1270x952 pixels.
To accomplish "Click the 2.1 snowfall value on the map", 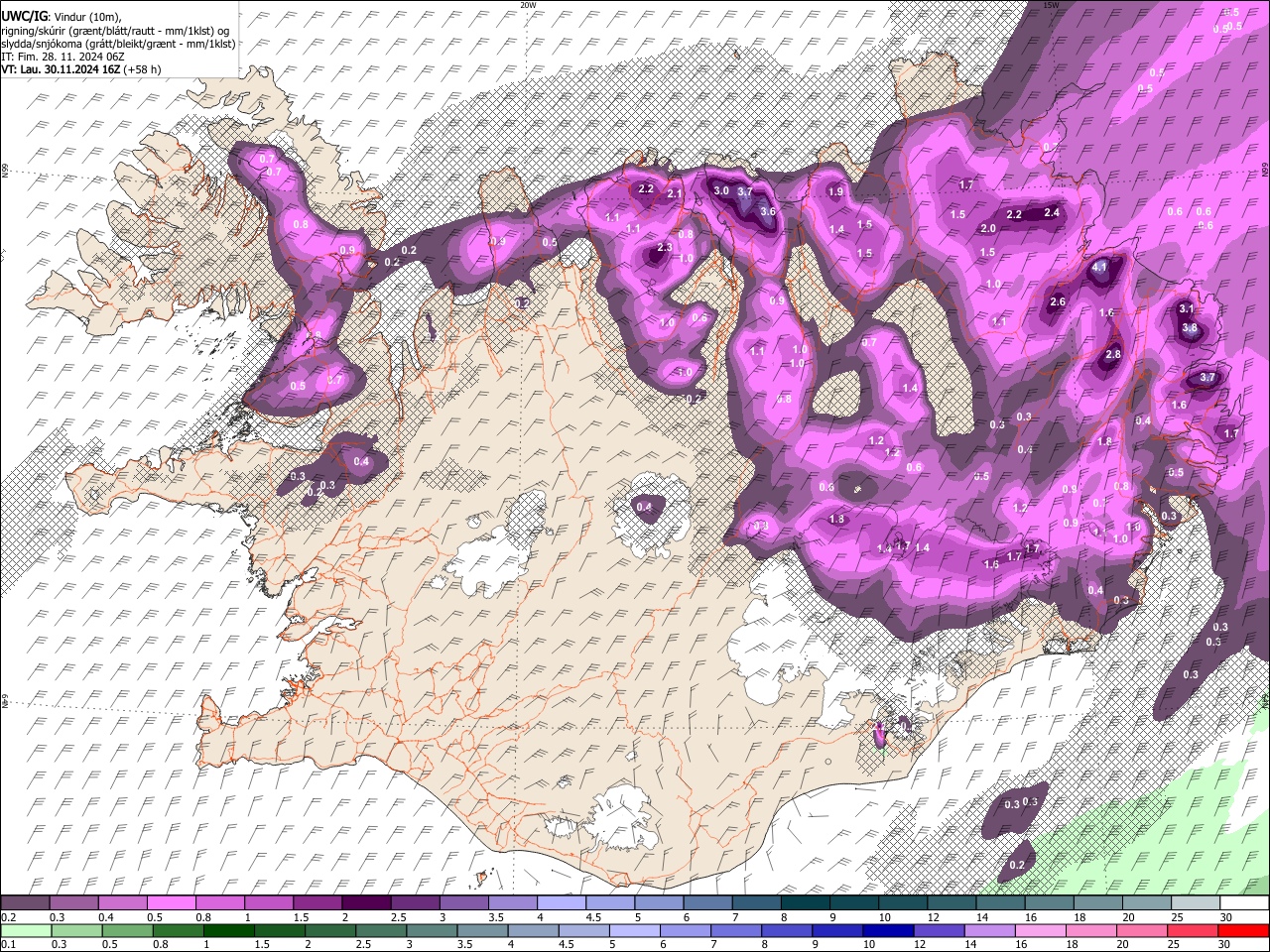I will tap(675, 193).
